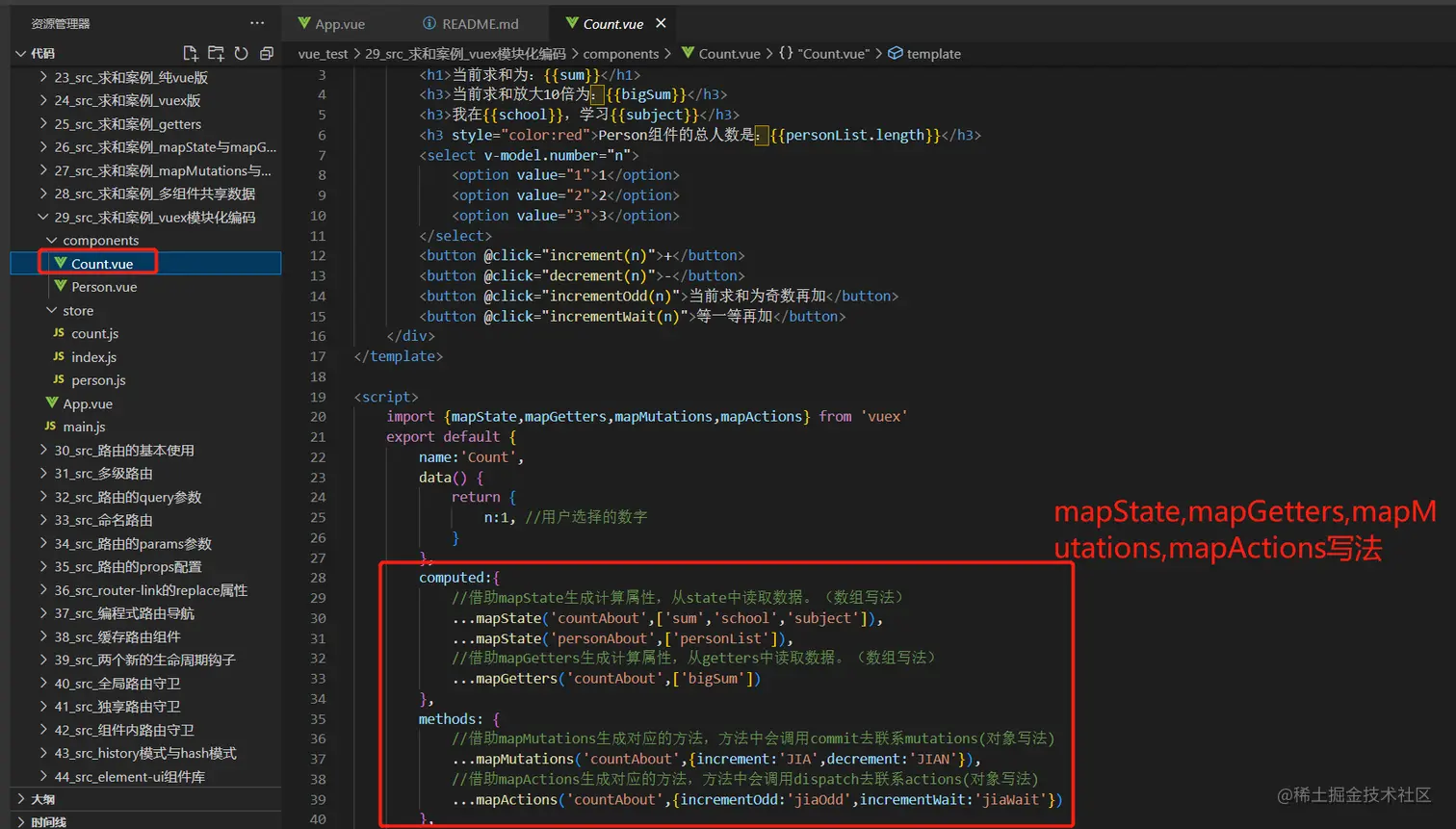This screenshot has width=1456, height=829.
Task: Click the New File icon in explorer
Action: [x=191, y=54]
